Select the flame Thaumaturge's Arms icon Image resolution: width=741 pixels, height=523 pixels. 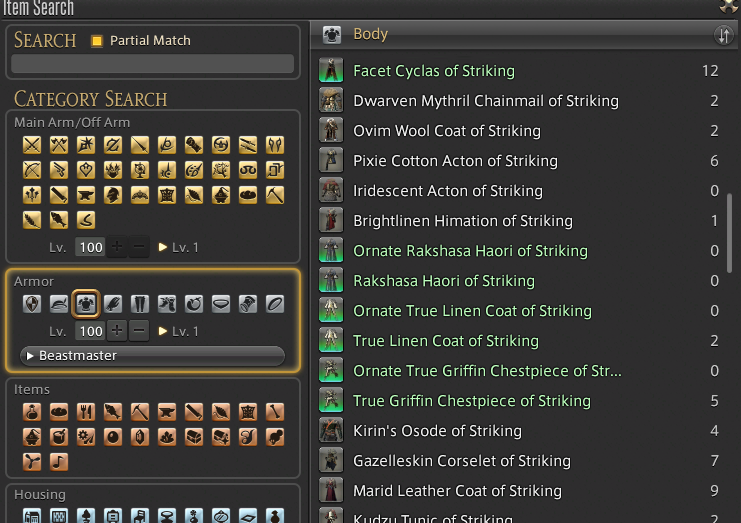point(113,170)
